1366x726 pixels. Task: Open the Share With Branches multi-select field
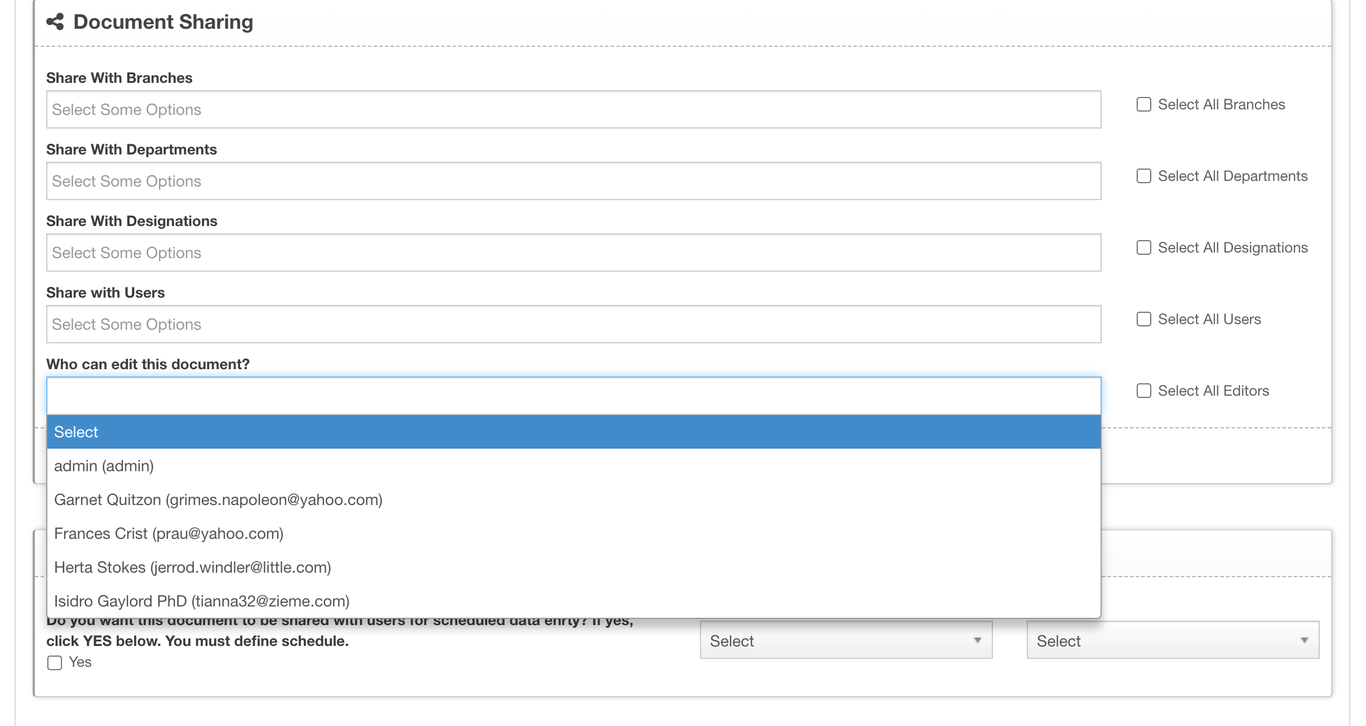tap(574, 110)
